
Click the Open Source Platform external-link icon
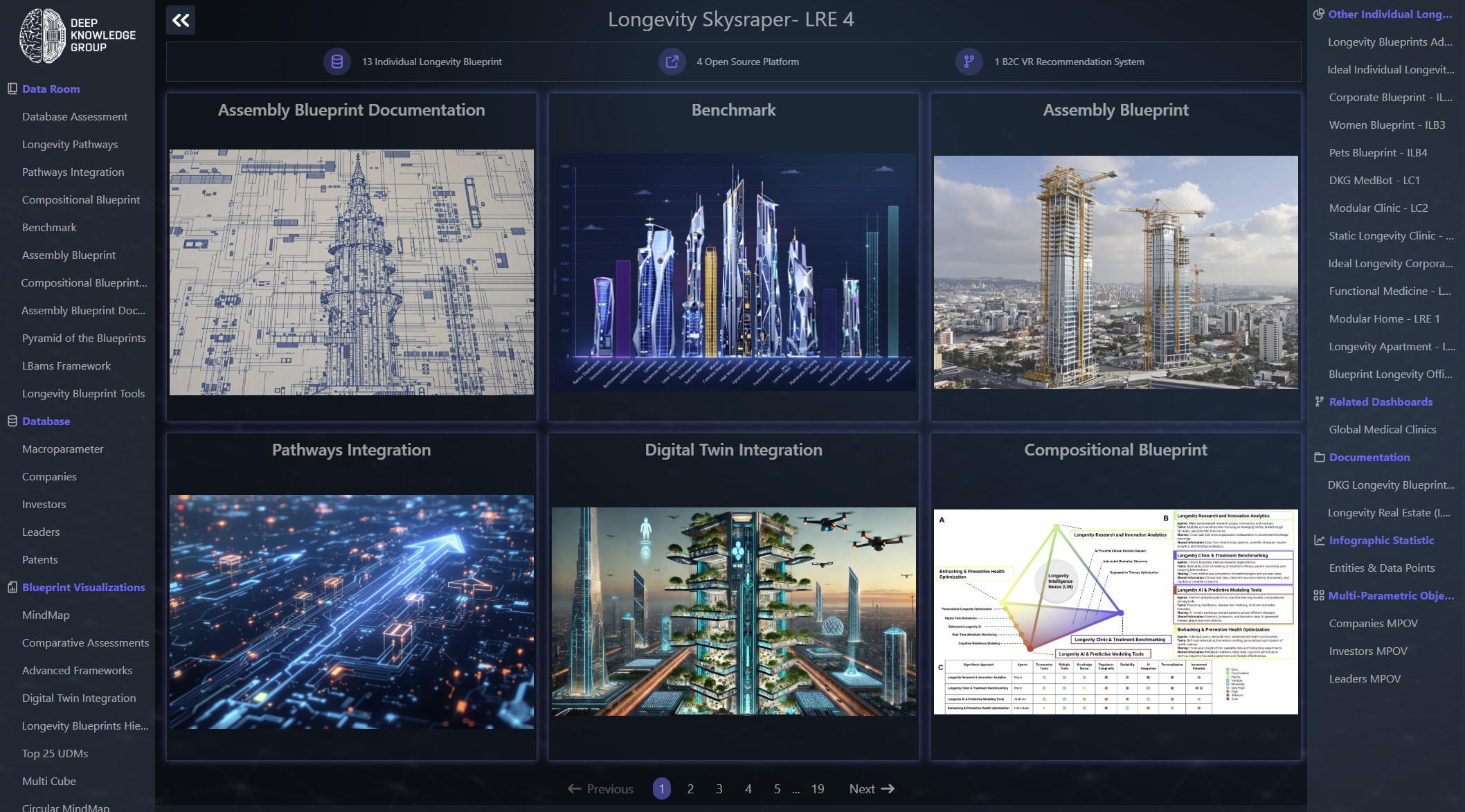tap(672, 62)
